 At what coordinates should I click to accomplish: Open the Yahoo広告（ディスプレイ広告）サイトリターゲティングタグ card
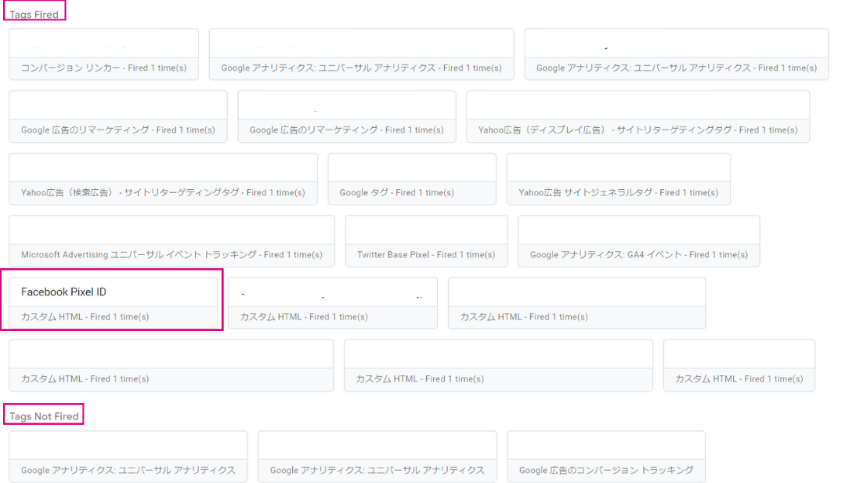(x=638, y=117)
